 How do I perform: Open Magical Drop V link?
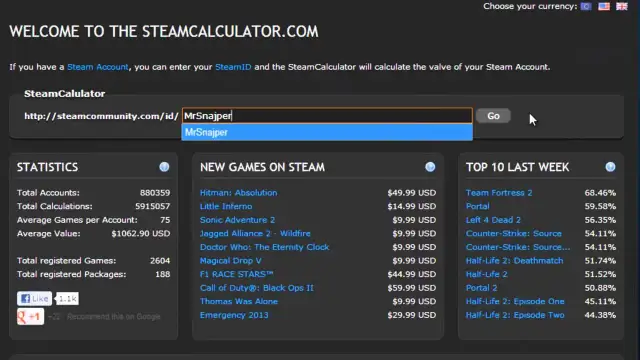(231, 261)
